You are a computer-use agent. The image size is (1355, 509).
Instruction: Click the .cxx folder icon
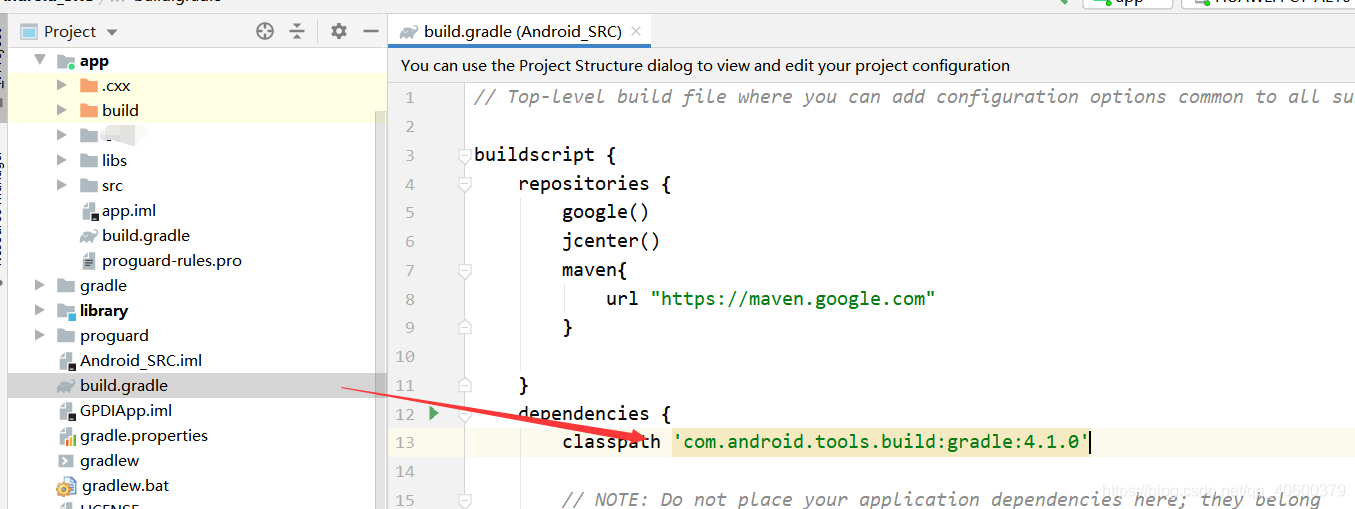pos(88,85)
